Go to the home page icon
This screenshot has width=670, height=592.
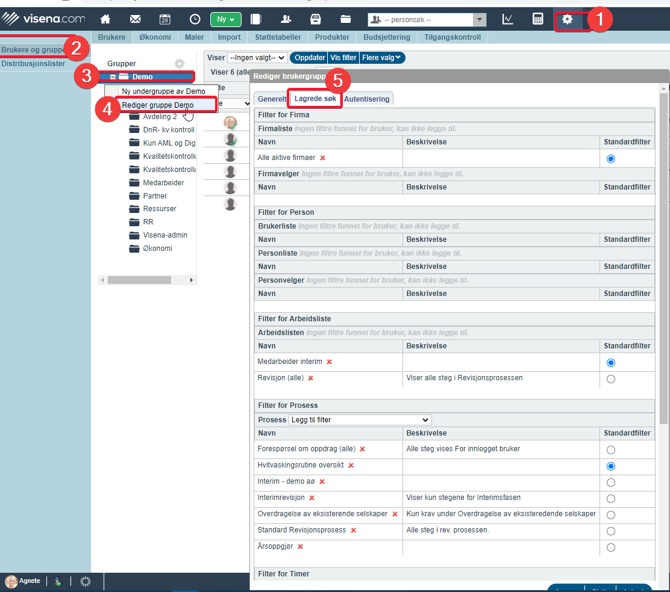tap(105, 19)
